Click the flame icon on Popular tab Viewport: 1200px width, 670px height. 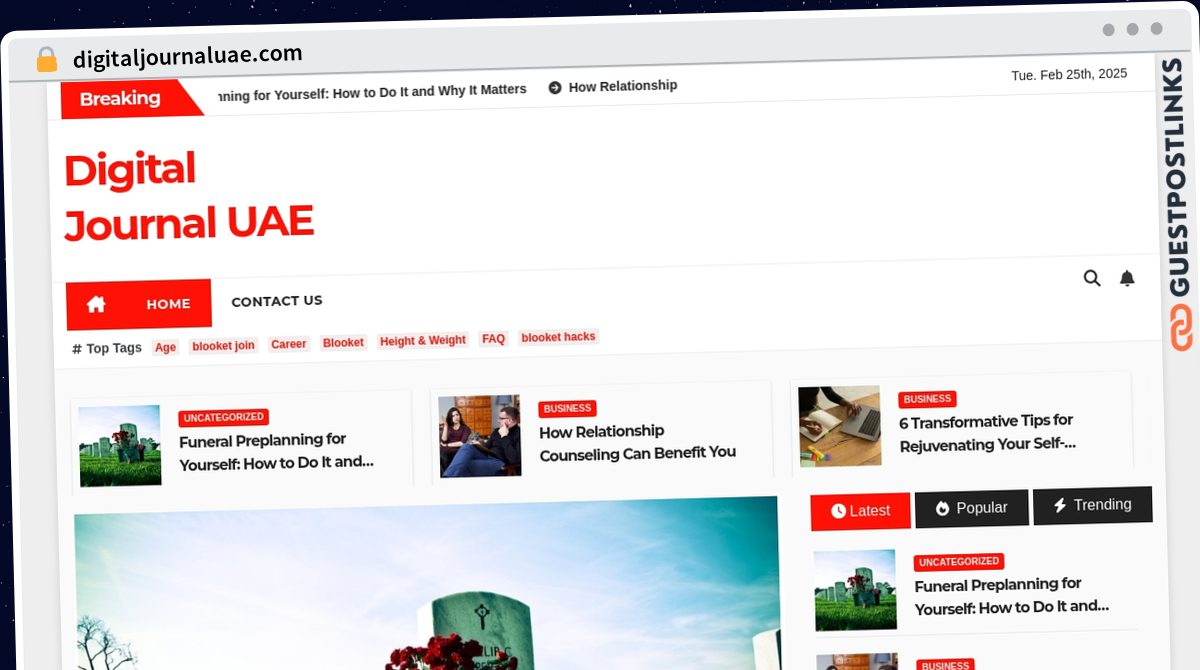pyautogui.click(x=942, y=508)
